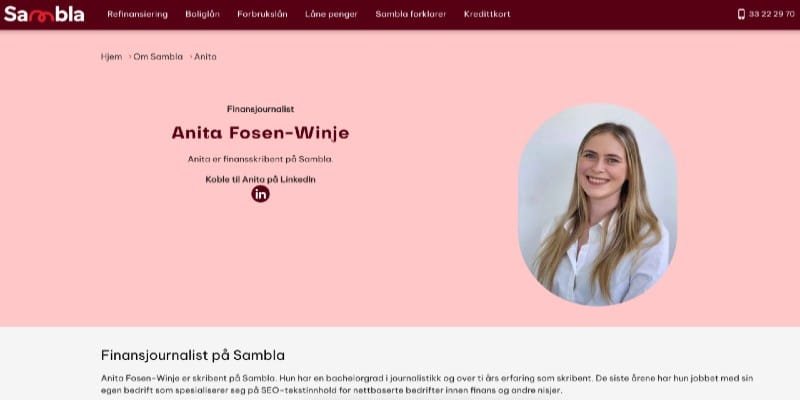Screen dimensions: 800x400
Task: Go to Hjem breadcrumb link
Action: tap(111, 57)
